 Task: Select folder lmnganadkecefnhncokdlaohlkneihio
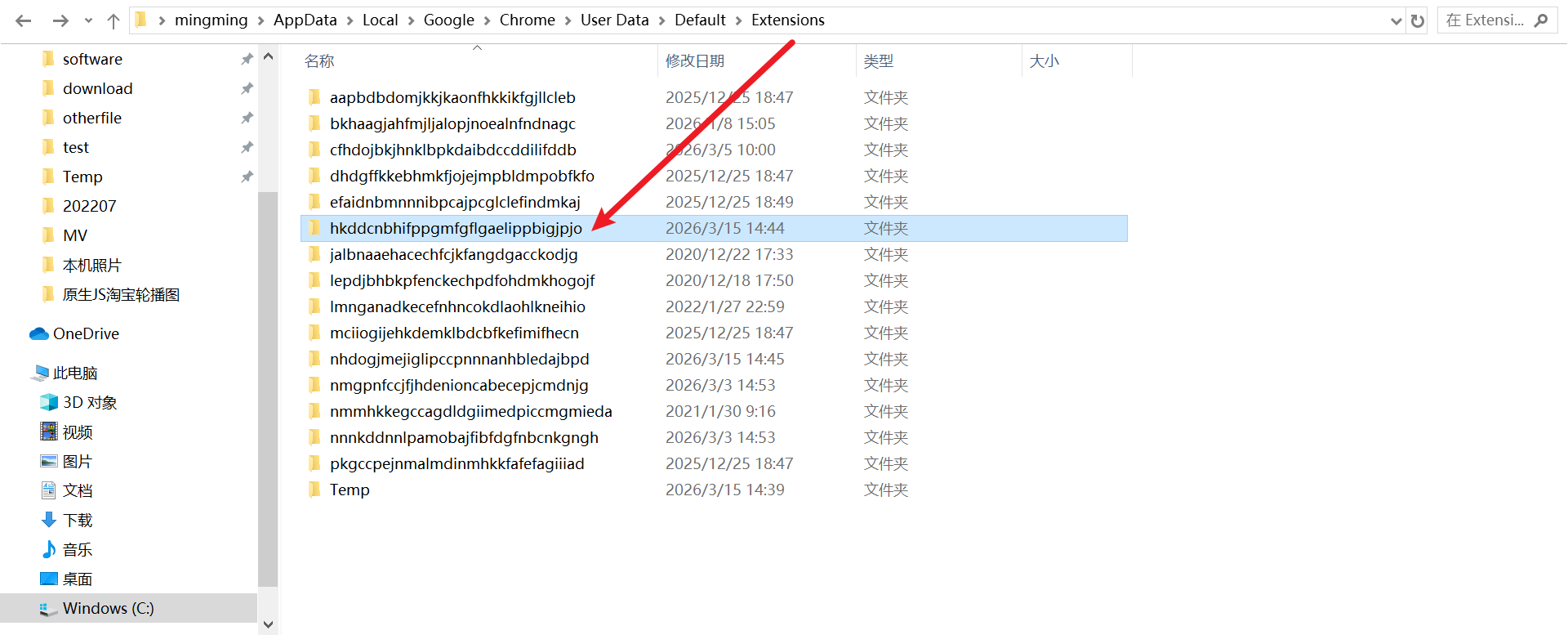[x=457, y=307]
